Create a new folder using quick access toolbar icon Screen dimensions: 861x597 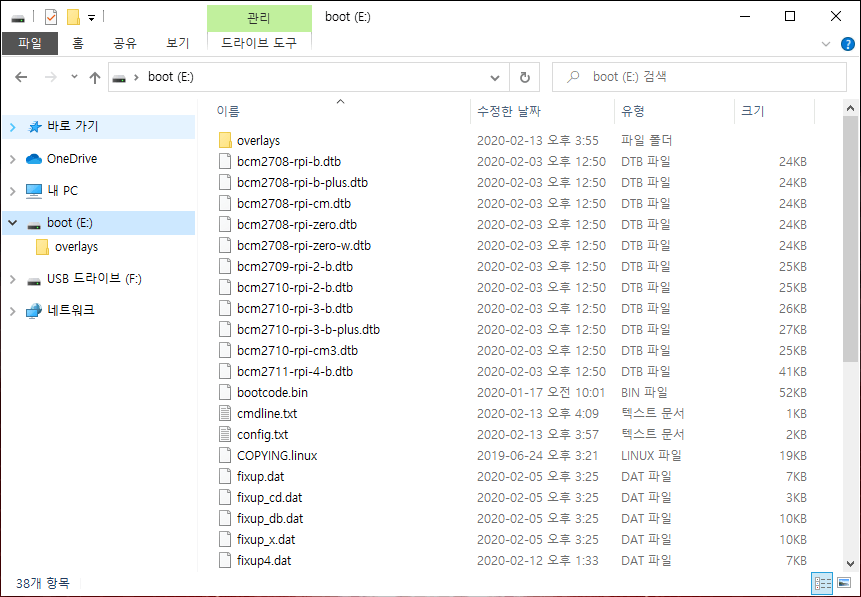(x=73, y=15)
